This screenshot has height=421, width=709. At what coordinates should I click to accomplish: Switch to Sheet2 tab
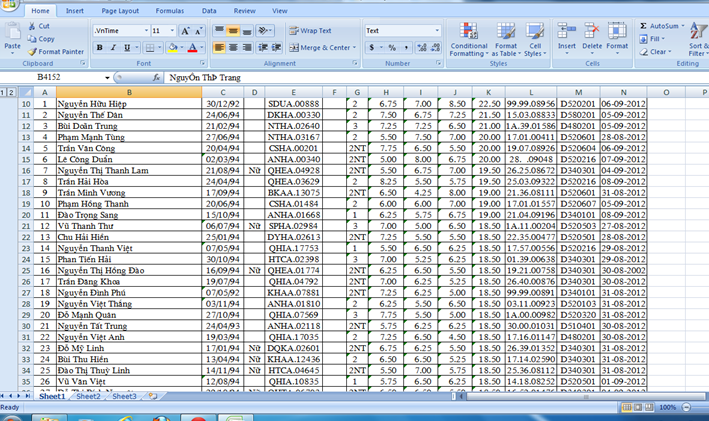[x=88, y=396]
